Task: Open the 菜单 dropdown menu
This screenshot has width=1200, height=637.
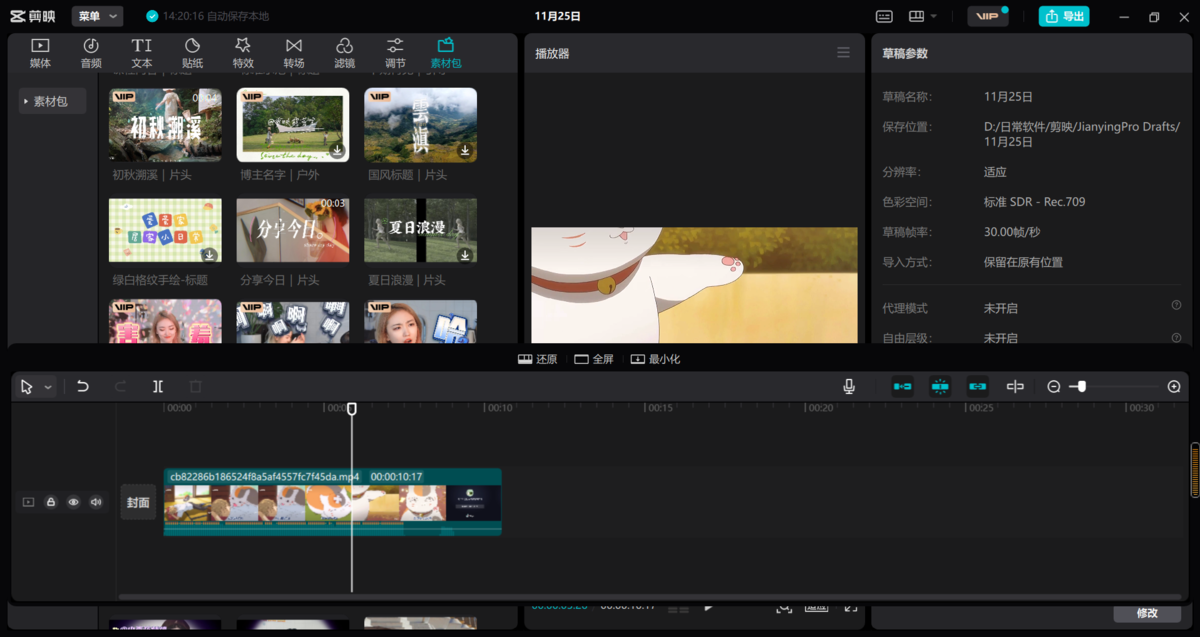Action: pos(97,16)
